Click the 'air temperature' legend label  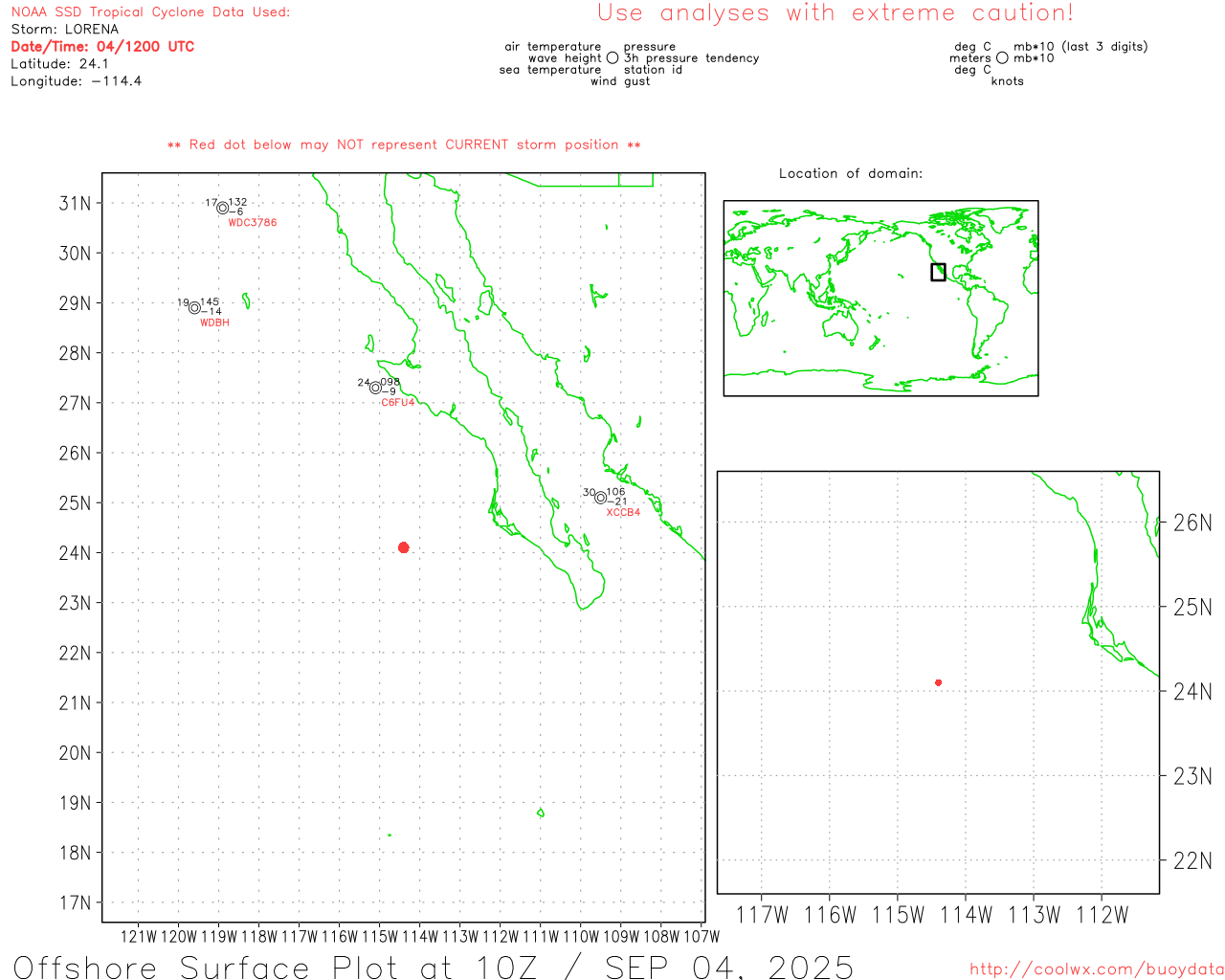tap(553, 47)
